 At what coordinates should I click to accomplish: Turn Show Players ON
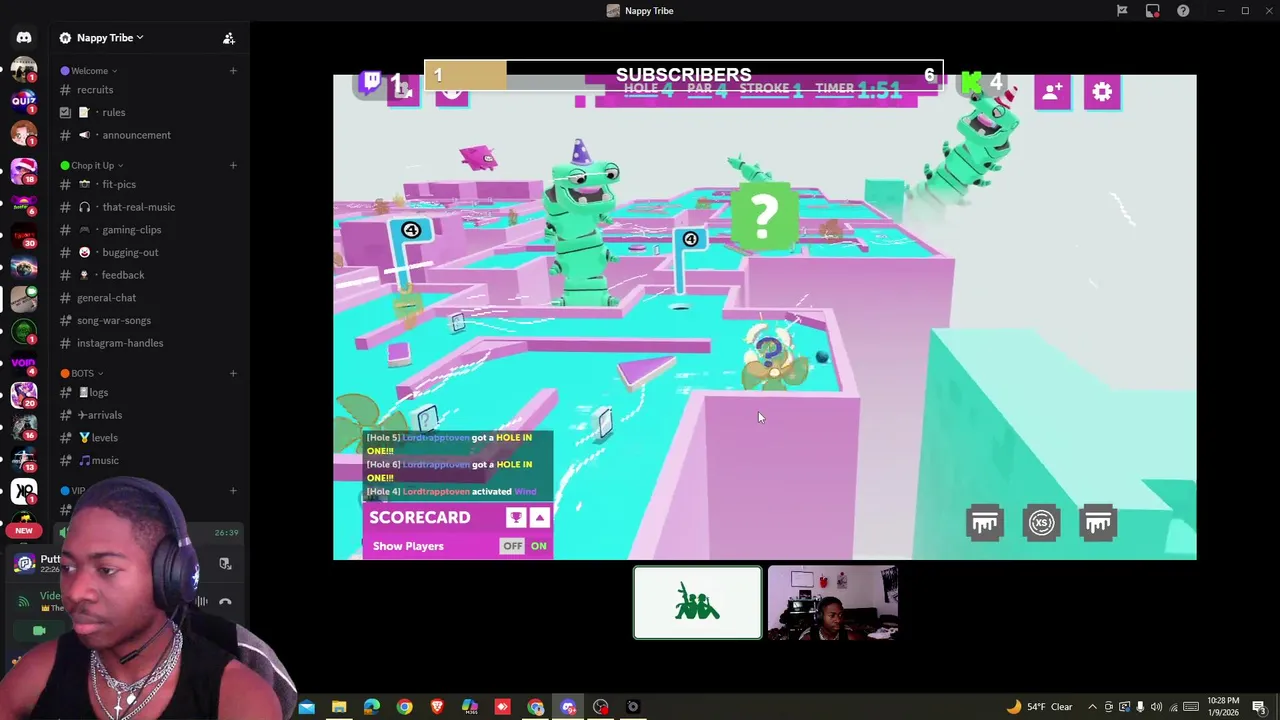coord(538,546)
